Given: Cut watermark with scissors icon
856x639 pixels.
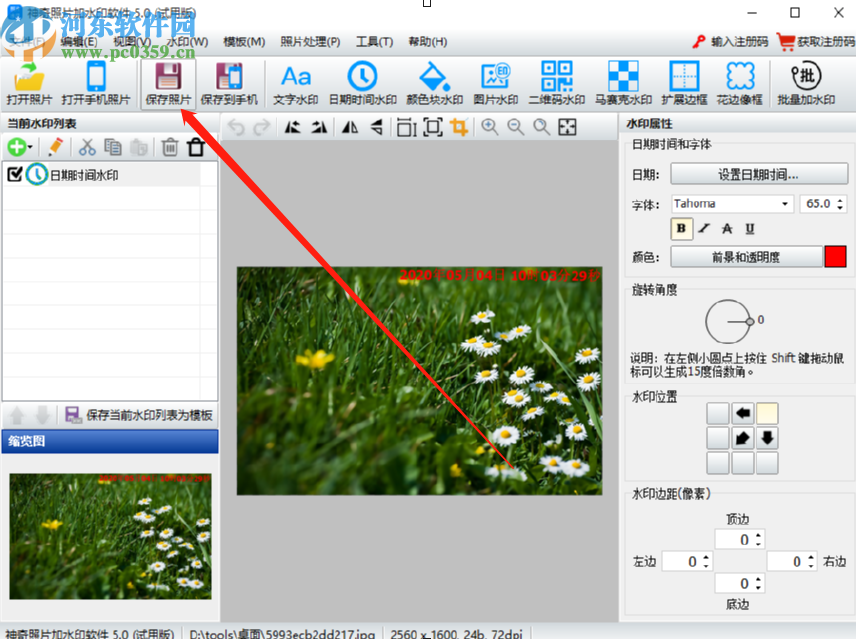Looking at the screenshot, I should pos(87,147).
